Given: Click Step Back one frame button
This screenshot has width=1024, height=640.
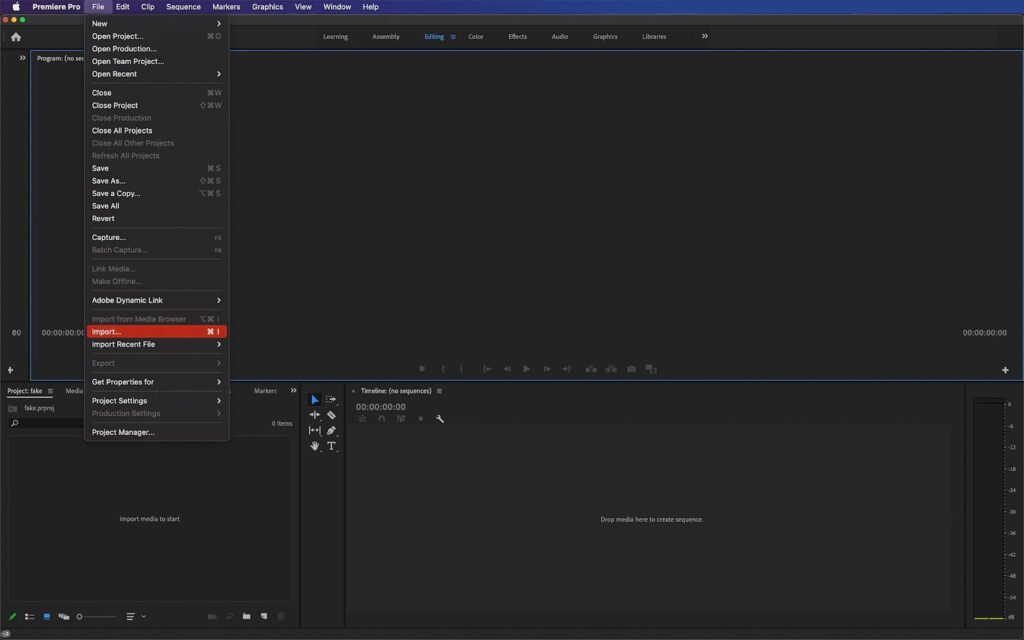Looking at the screenshot, I should point(507,369).
